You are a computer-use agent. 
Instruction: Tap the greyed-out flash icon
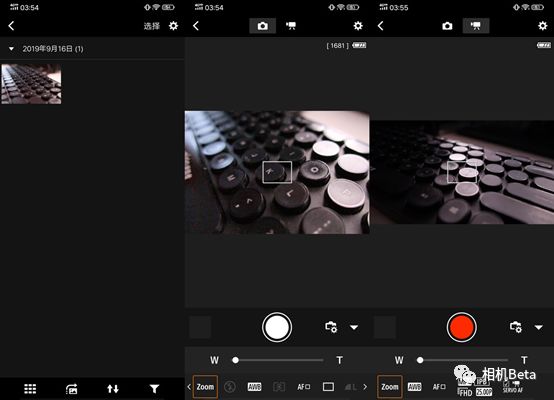click(x=230, y=387)
